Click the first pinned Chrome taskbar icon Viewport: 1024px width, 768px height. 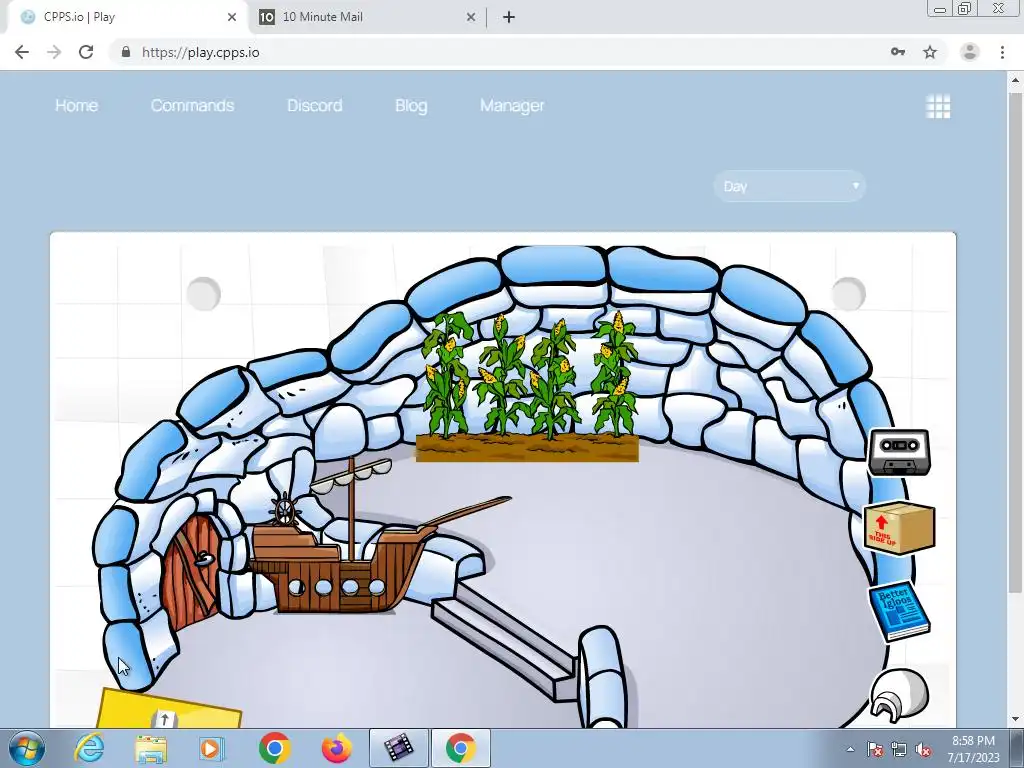click(274, 748)
